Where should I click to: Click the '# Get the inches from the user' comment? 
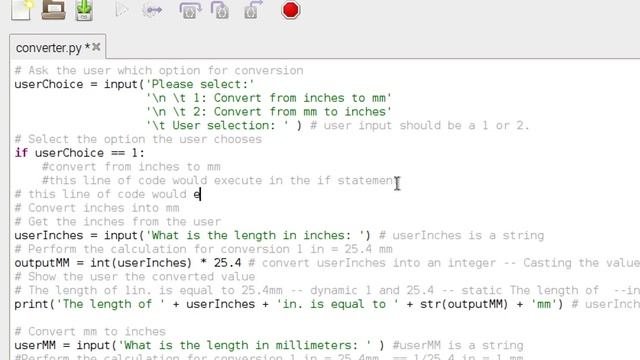pos(118,222)
